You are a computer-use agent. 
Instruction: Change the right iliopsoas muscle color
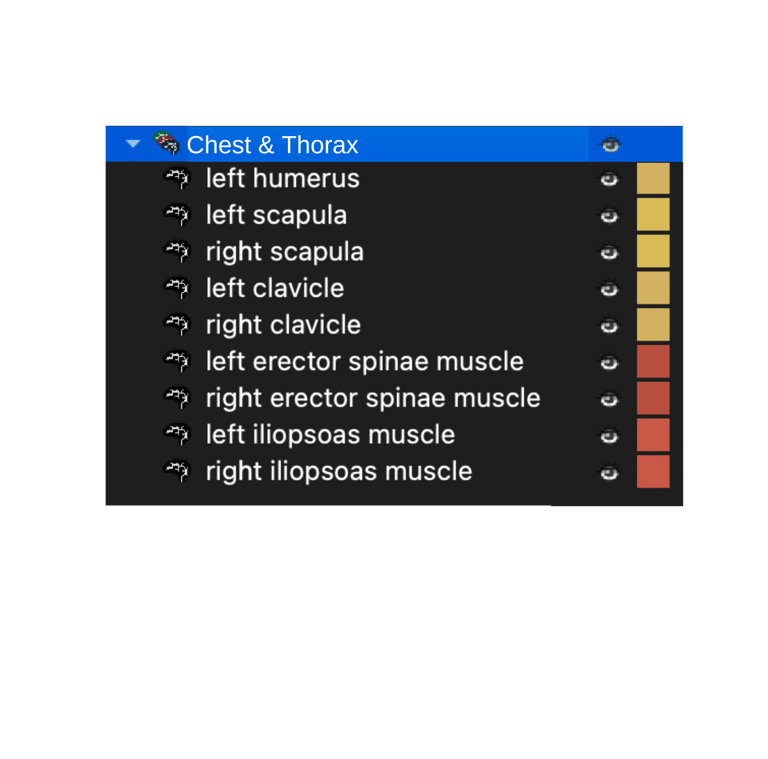(x=653, y=471)
